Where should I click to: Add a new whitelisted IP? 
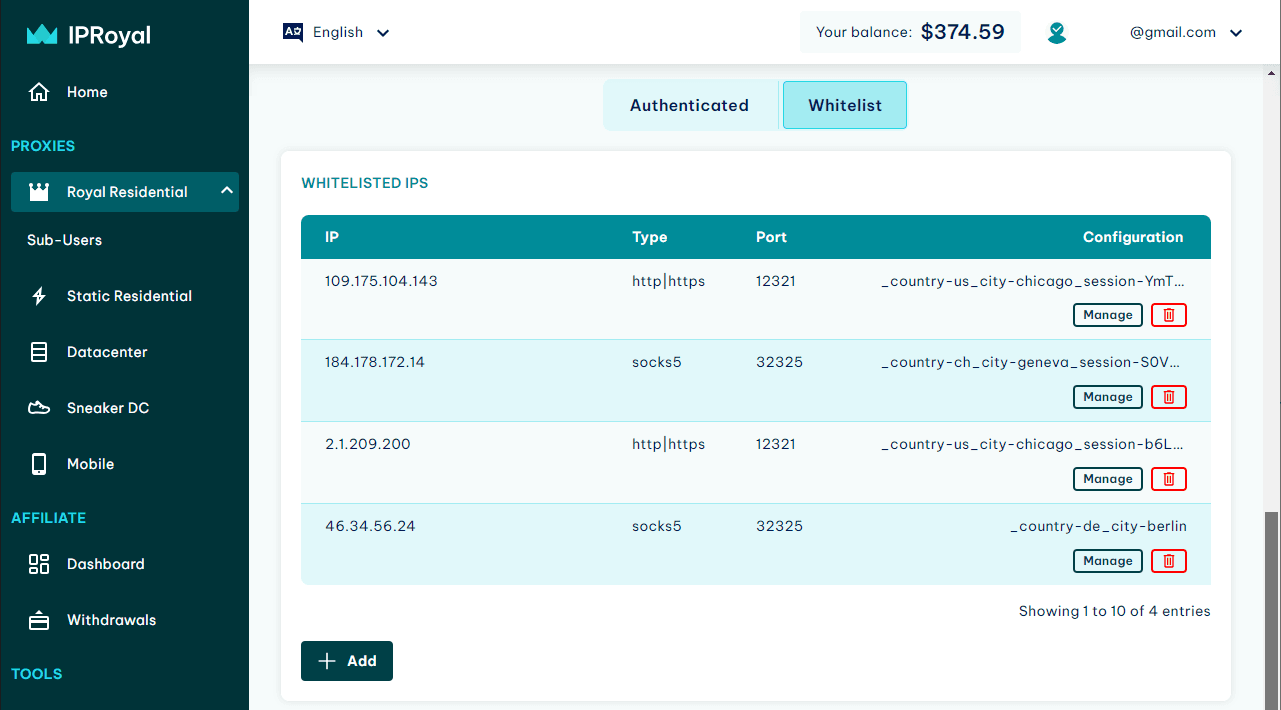click(347, 661)
